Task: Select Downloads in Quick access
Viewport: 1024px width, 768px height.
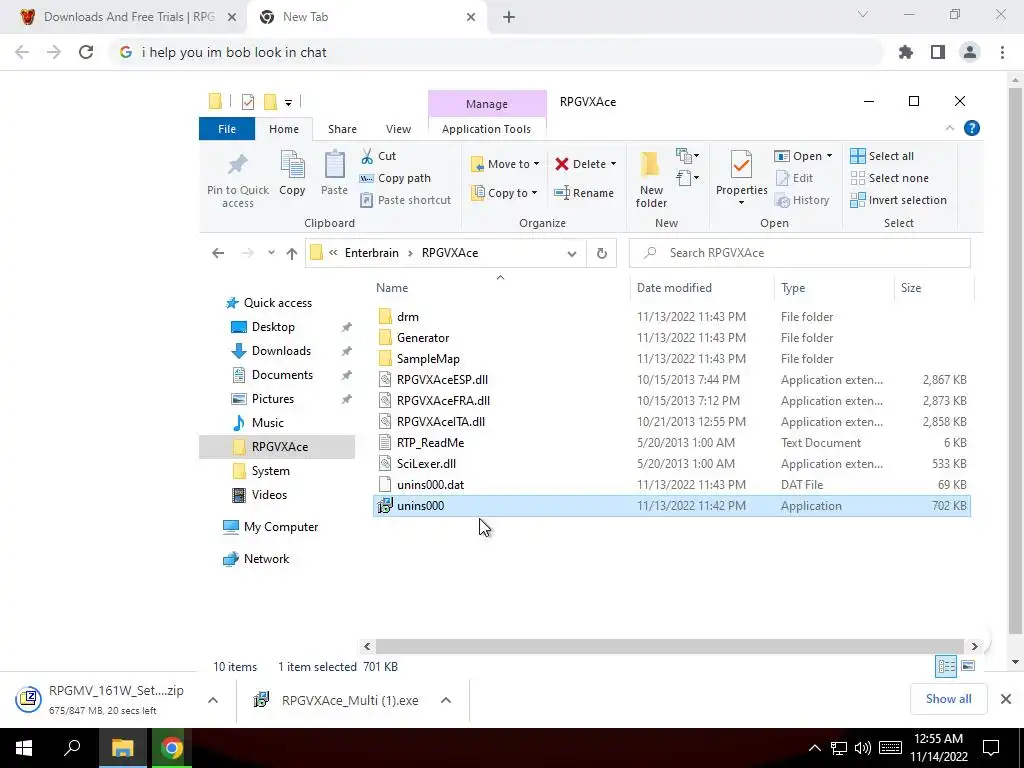Action: (281, 351)
